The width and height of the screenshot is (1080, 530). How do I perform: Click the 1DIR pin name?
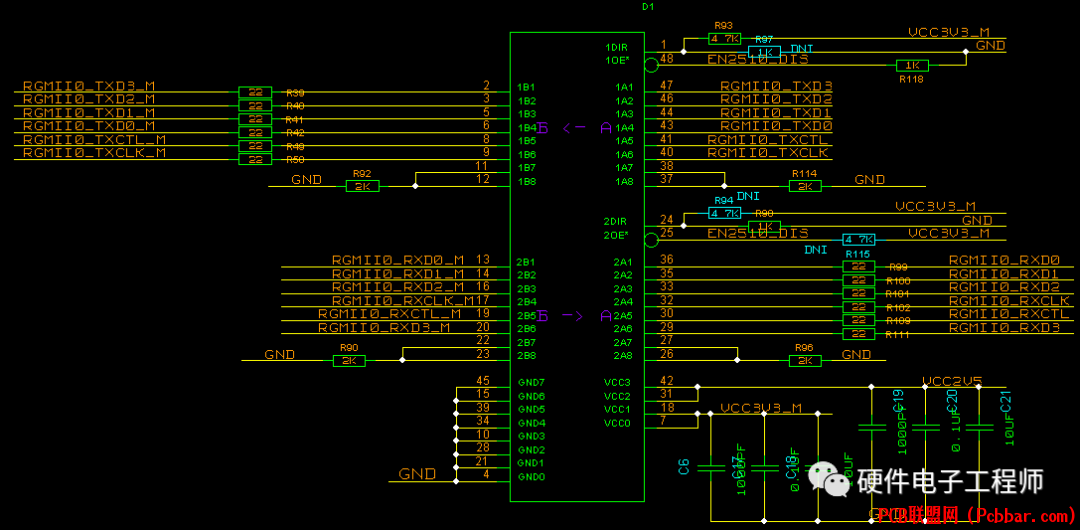[616, 48]
